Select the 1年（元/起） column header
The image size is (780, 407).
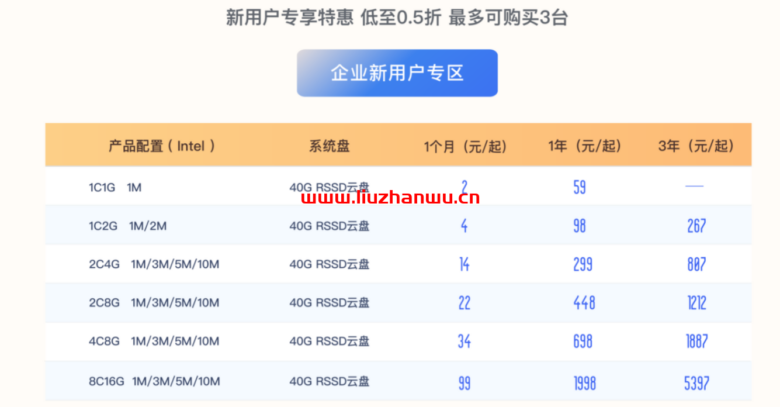(x=585, y=146)
